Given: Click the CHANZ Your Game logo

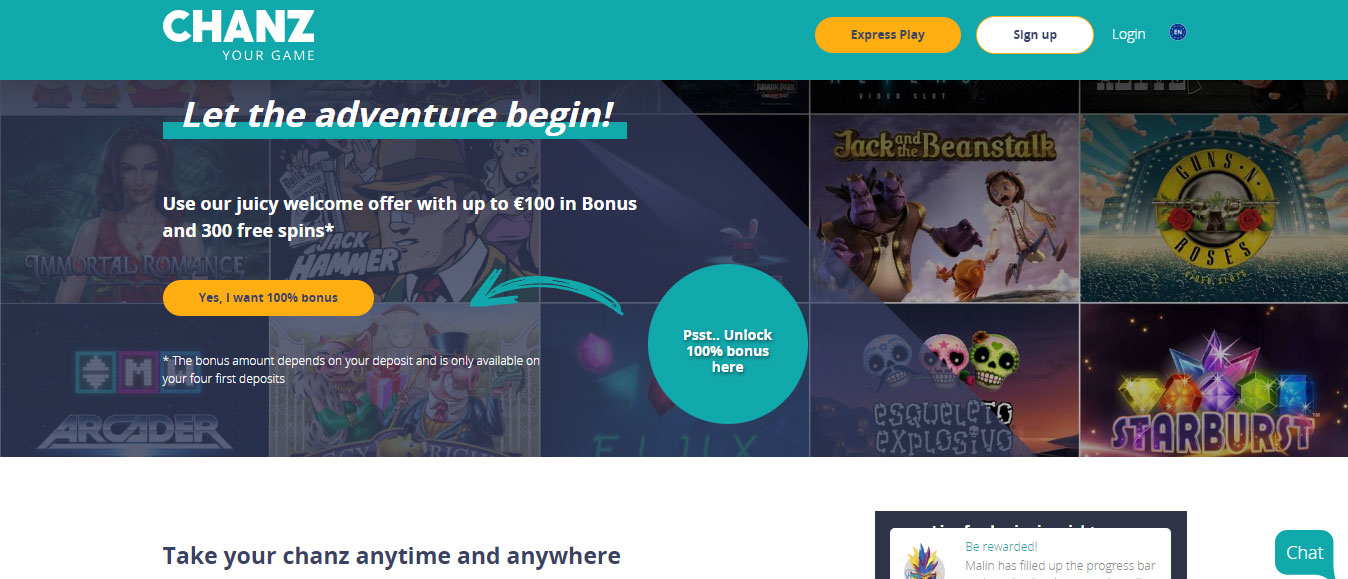Looking at the screenshot, I should click(x=239, y=36).
